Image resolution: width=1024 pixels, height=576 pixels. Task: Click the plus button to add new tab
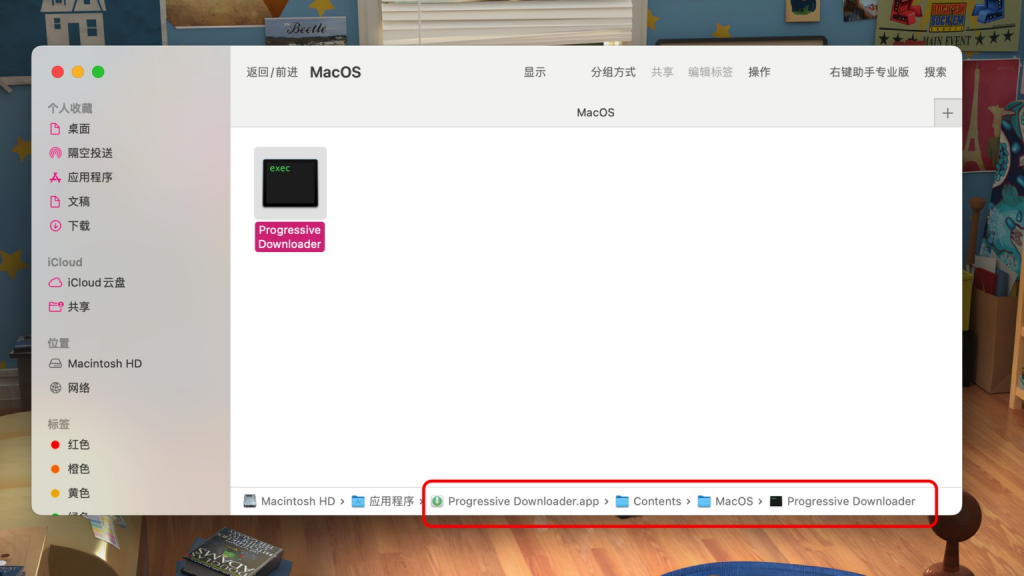(x=947, y=113)
